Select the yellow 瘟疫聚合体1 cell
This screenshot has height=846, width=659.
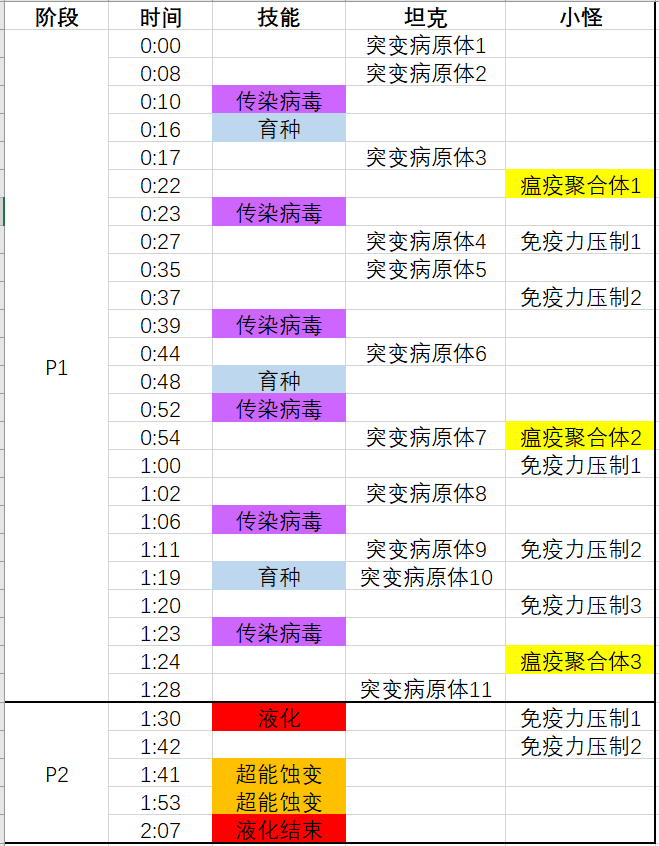click(581, 185)
